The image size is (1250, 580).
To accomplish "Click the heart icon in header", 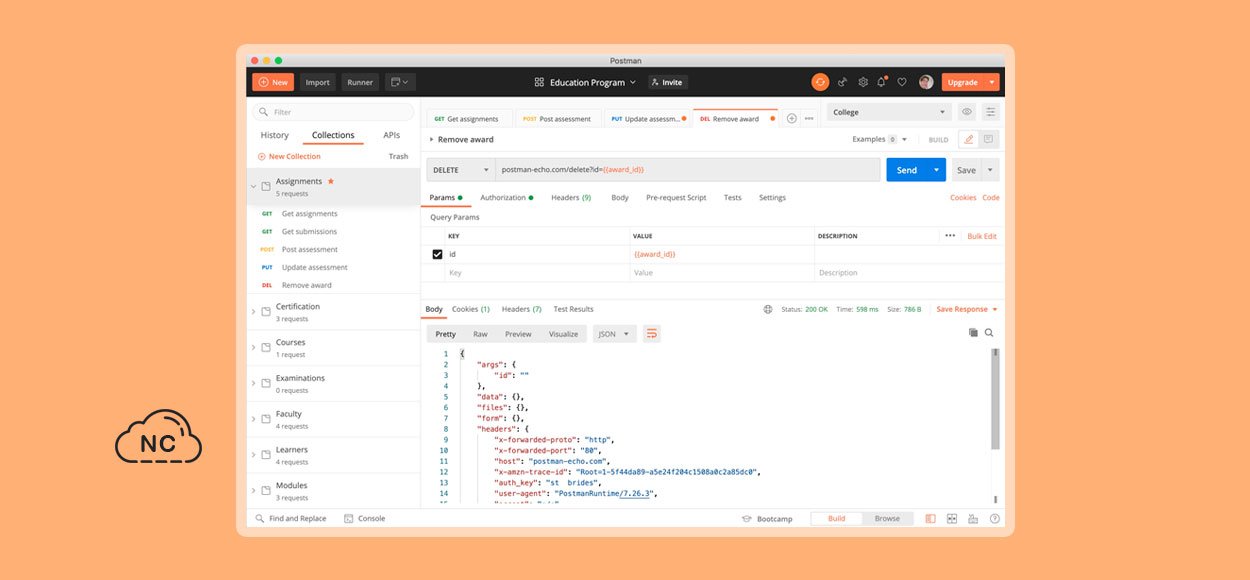I will click(901, 82).
